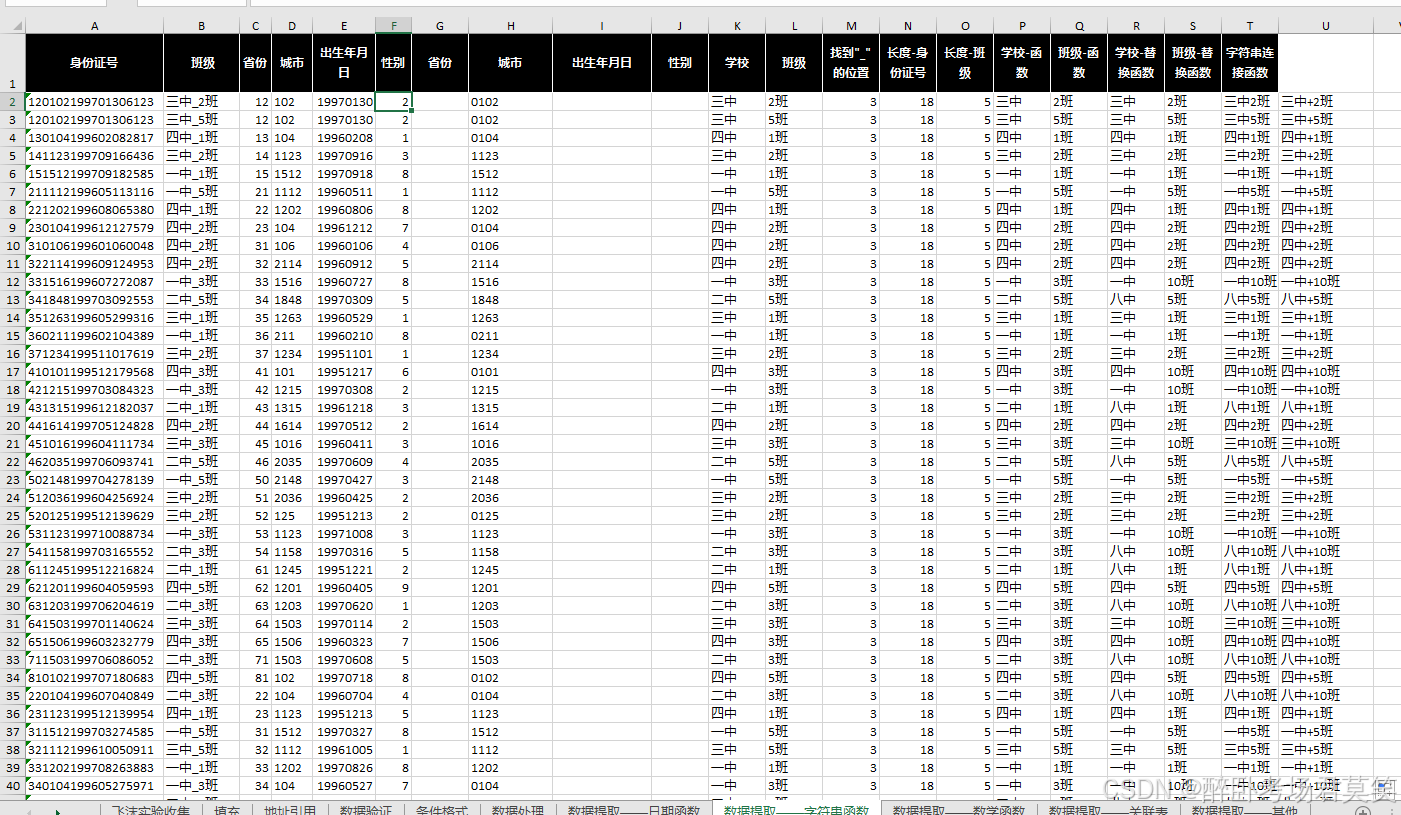The height and width of the screenshot is (815, 1401).
Task: Select cell with ID 621201199604059593
Action: (x=94, y=587)
